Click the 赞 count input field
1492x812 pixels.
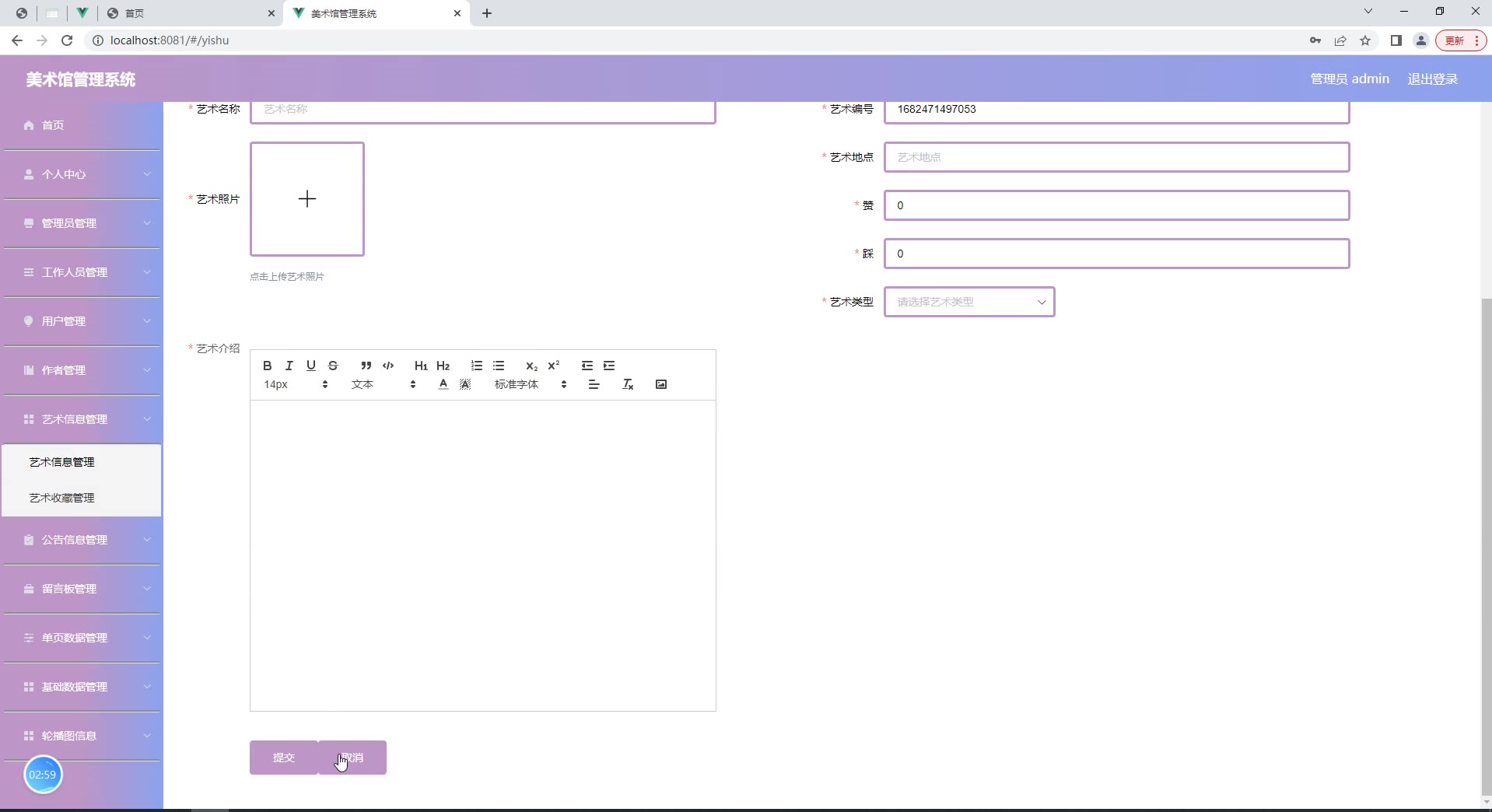coord(1117,205)
